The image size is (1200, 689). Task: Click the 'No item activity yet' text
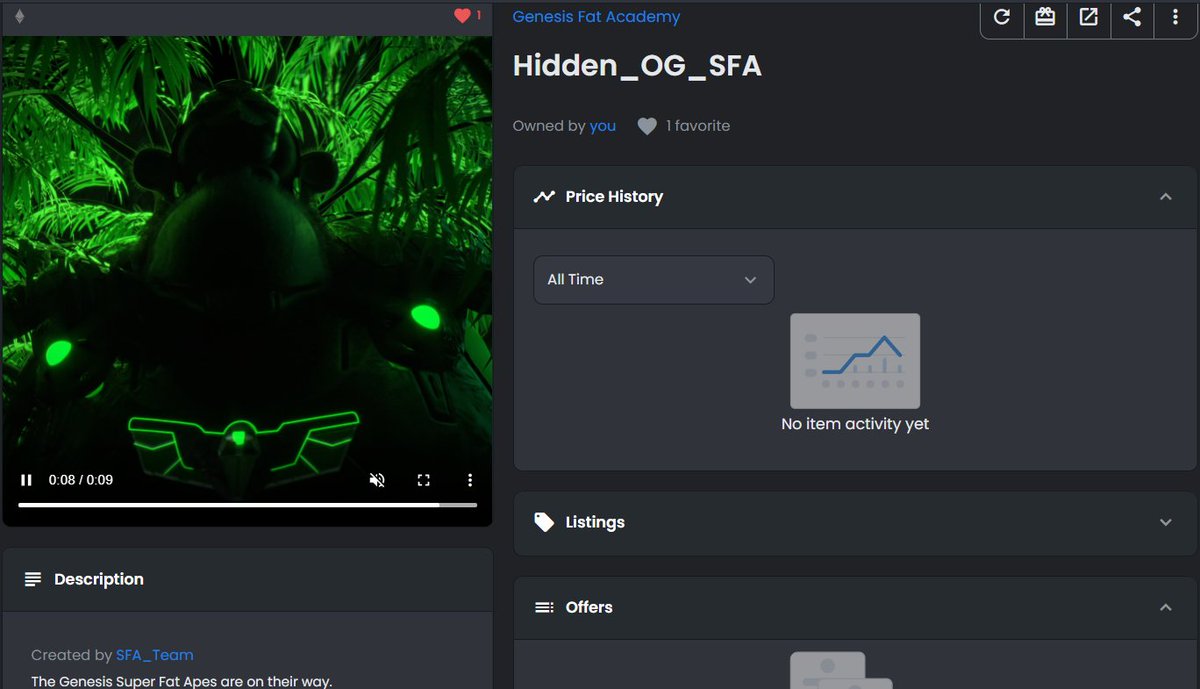[855, 424]
